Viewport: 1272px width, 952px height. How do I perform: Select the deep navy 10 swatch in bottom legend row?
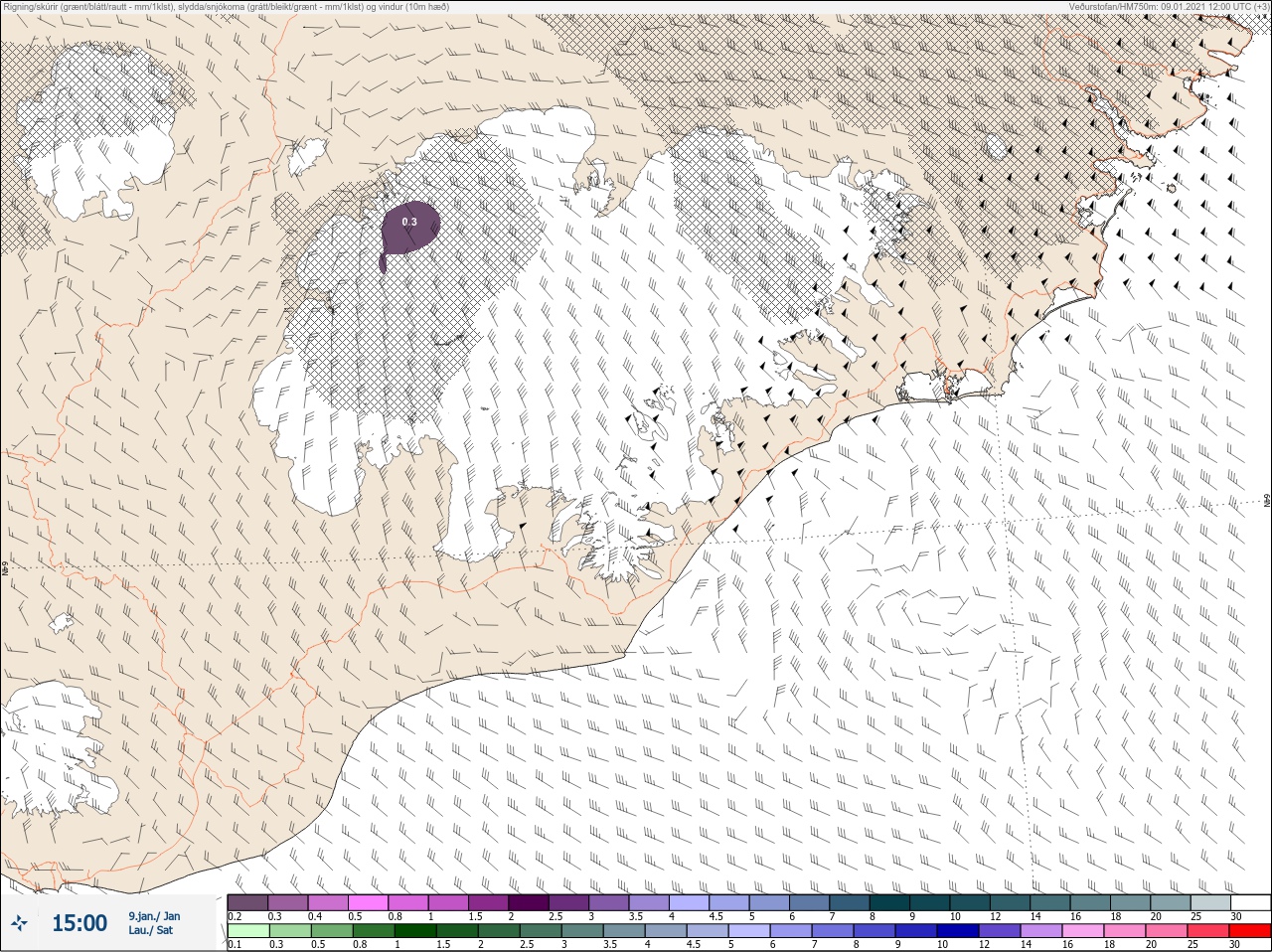point(958,931)
